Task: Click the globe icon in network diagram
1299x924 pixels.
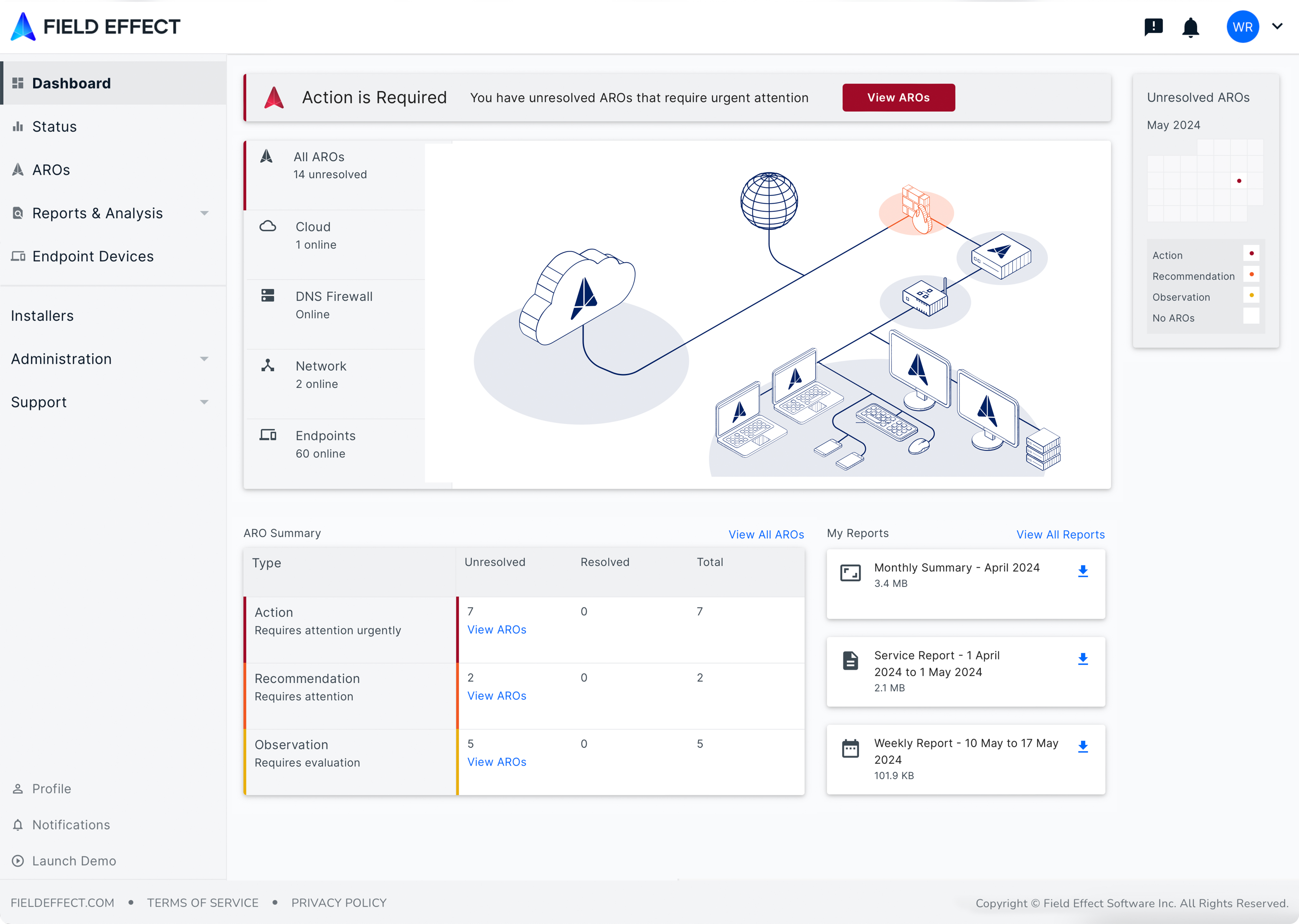Action: point(769,201)
